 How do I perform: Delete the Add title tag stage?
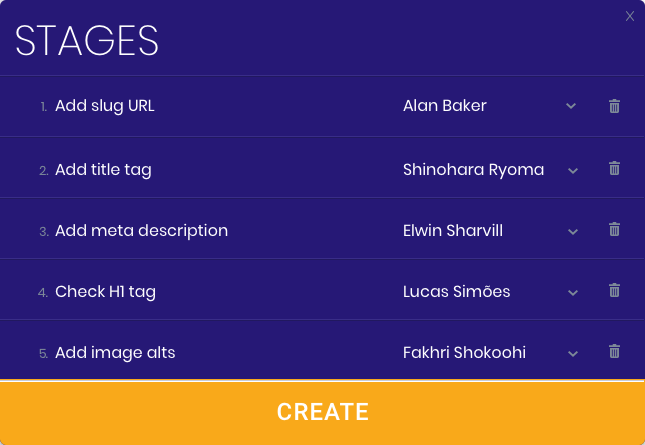[x=614, y=168]
